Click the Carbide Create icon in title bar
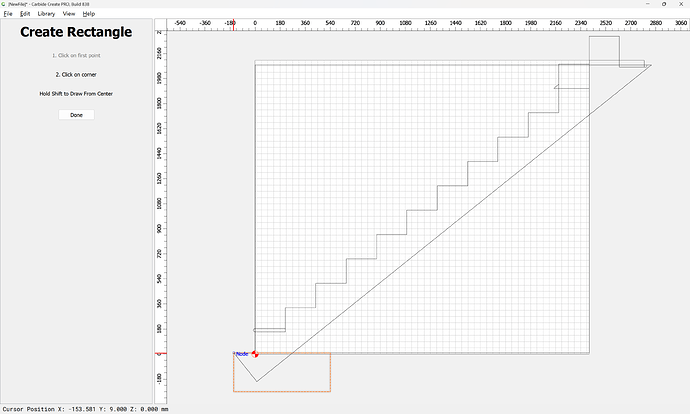The height and width of the screenshot is (414, 690). click(x=4, y=4)
